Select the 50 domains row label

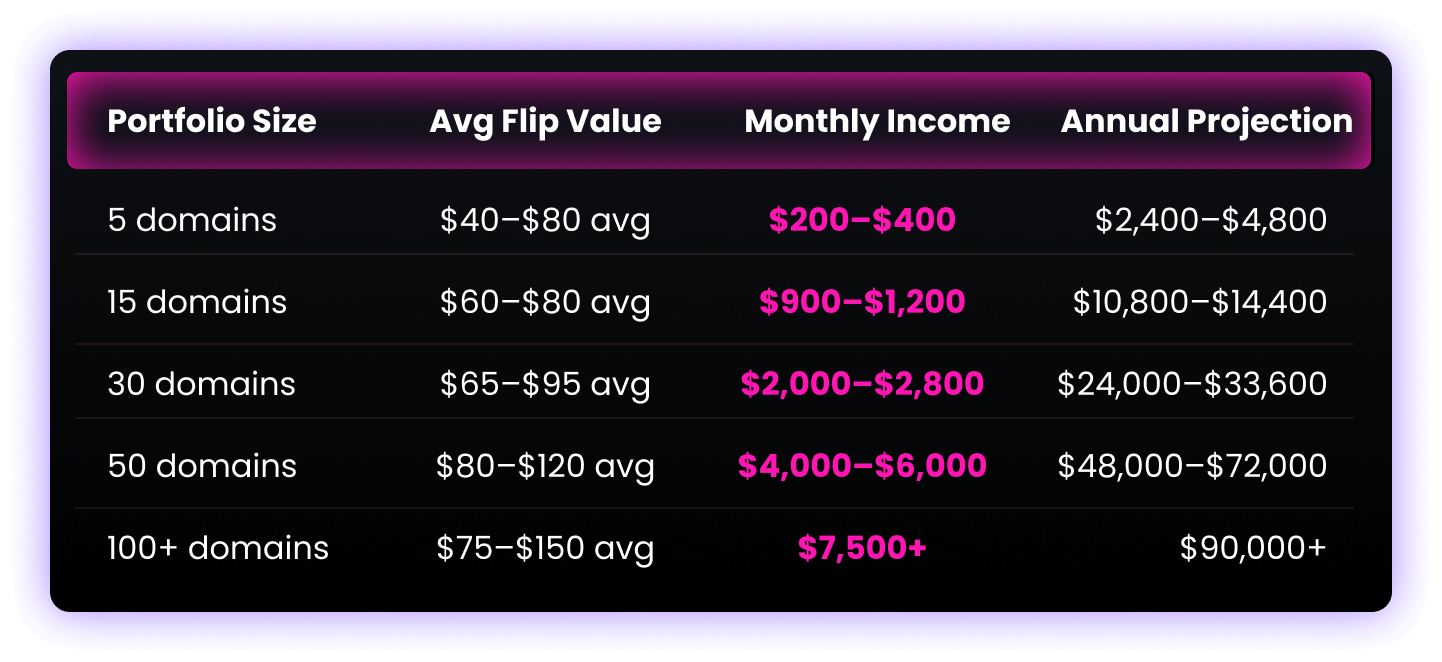(202, 466)
